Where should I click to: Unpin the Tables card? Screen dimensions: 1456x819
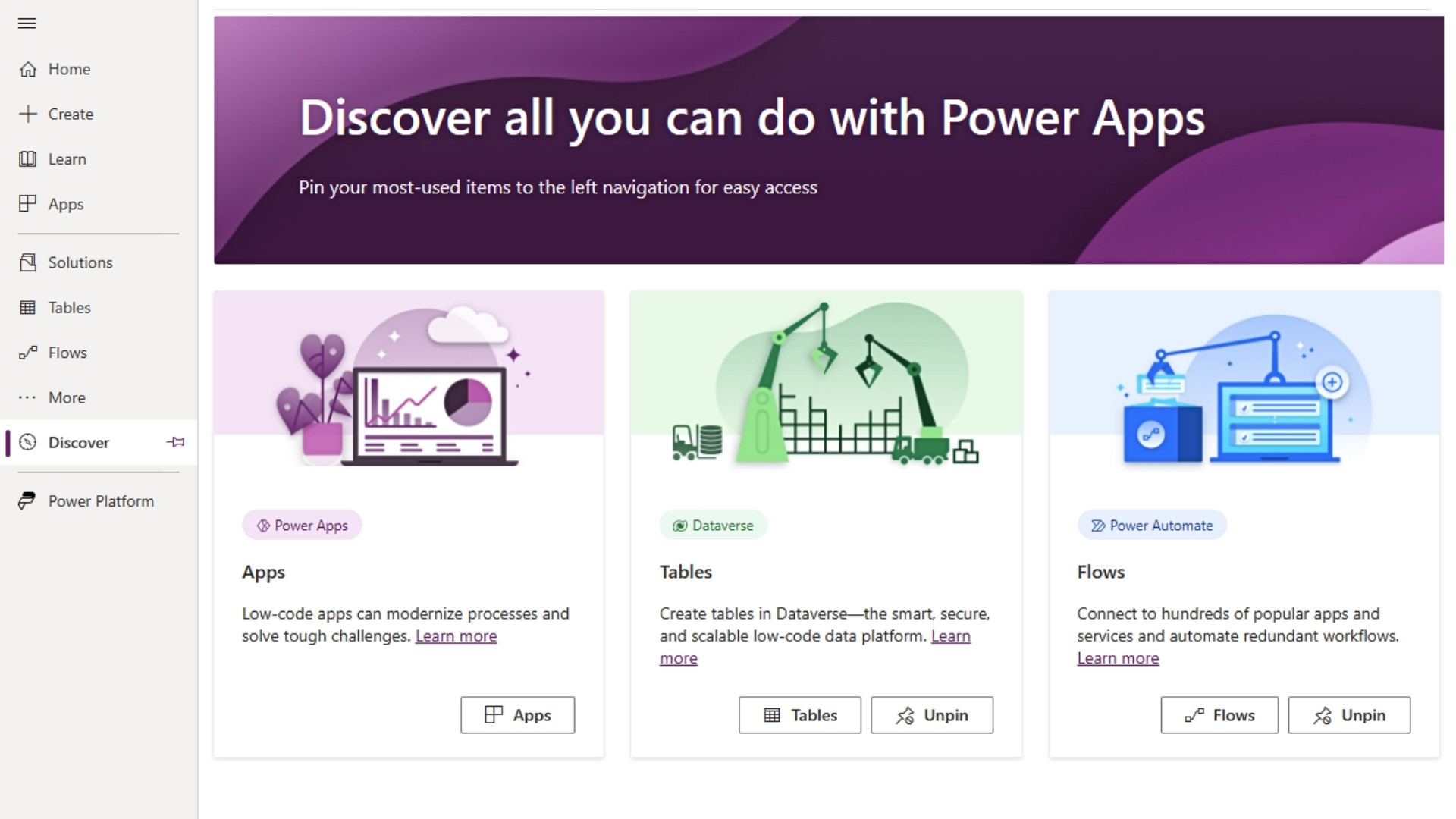coord(931,715)
